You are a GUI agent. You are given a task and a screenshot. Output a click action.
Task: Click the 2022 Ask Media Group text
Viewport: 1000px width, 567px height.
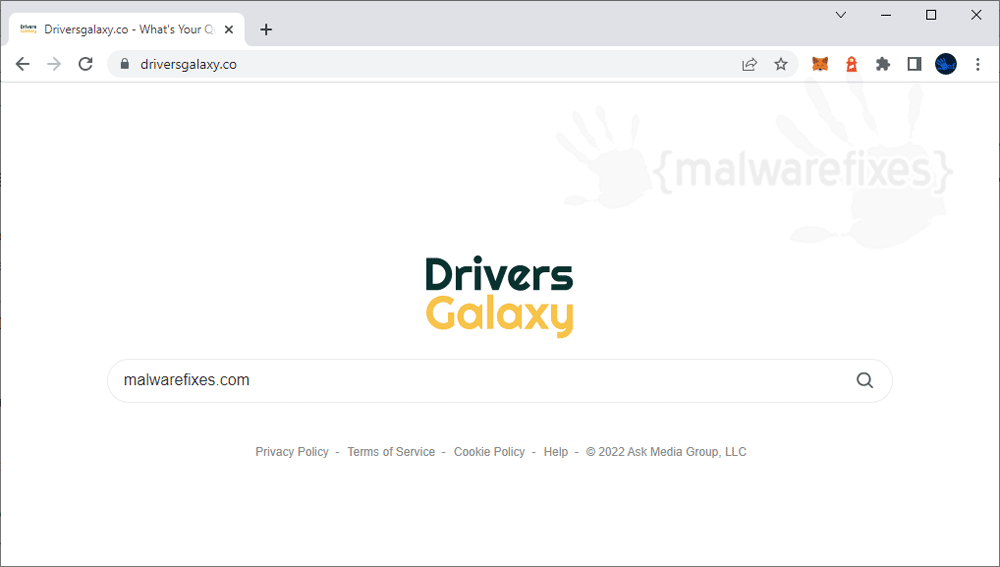pyautogui.click(x=666, y=452)
